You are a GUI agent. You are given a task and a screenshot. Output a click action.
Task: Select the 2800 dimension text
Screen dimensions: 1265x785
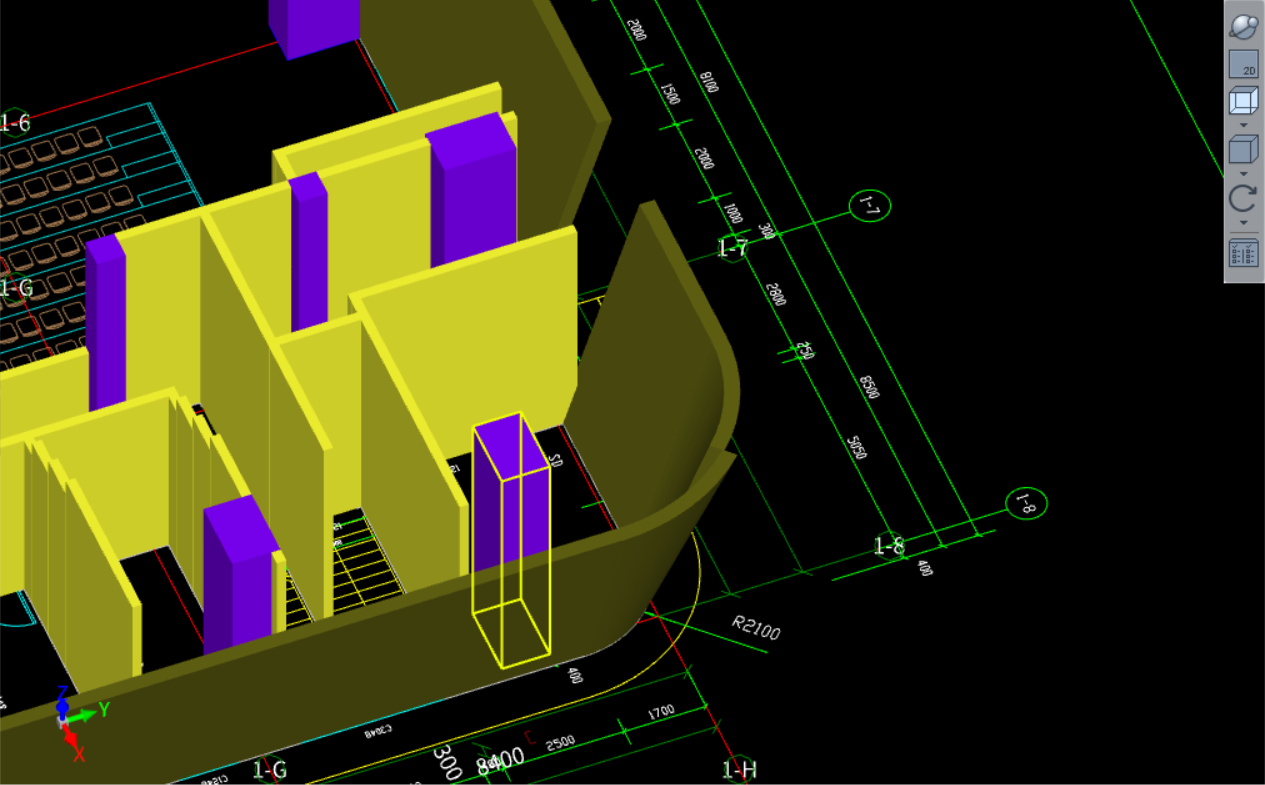(x=775, y=294)
